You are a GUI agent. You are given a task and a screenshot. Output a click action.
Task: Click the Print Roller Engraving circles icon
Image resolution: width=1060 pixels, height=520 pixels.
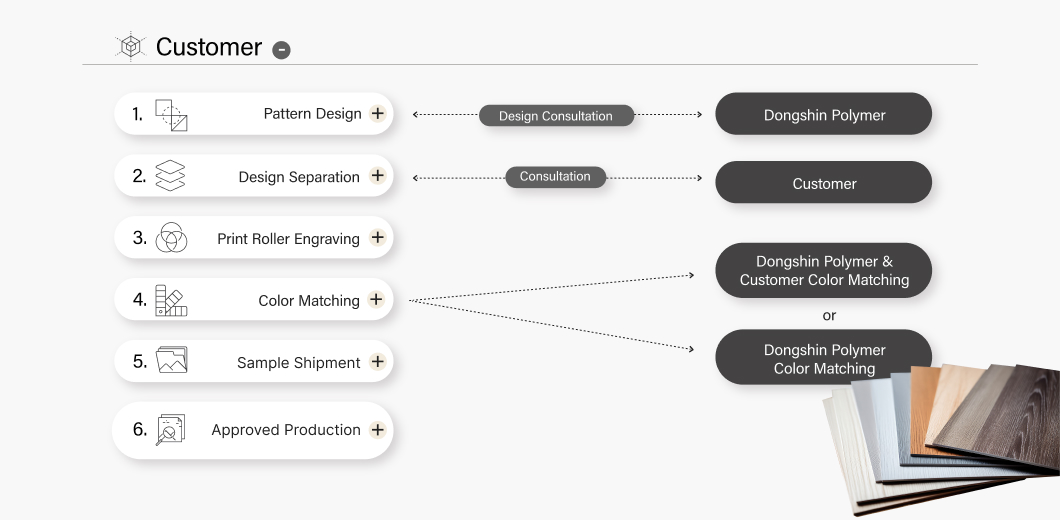[171, 239]
